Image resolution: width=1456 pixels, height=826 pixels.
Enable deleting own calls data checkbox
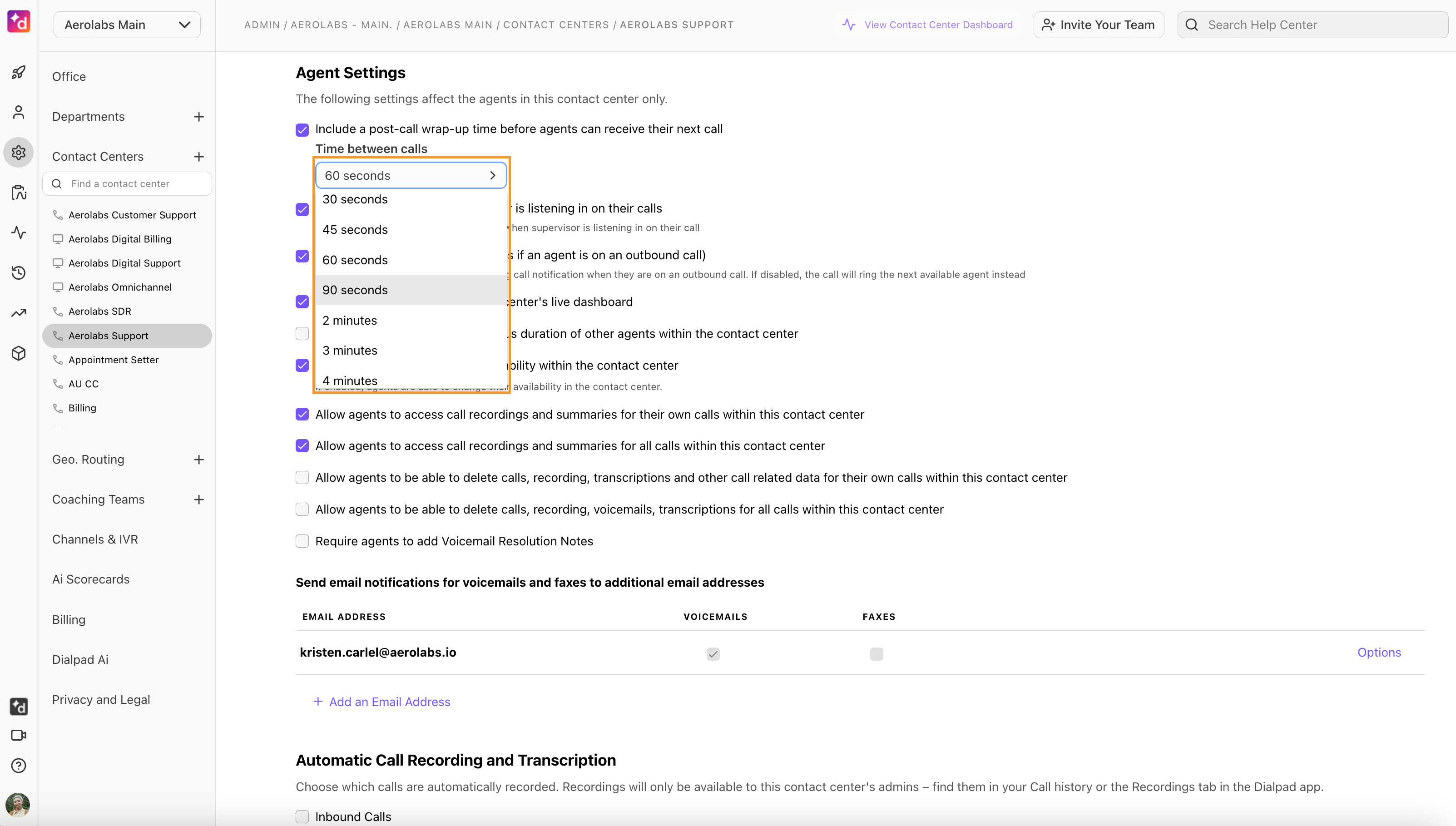[x=302, y=478]
